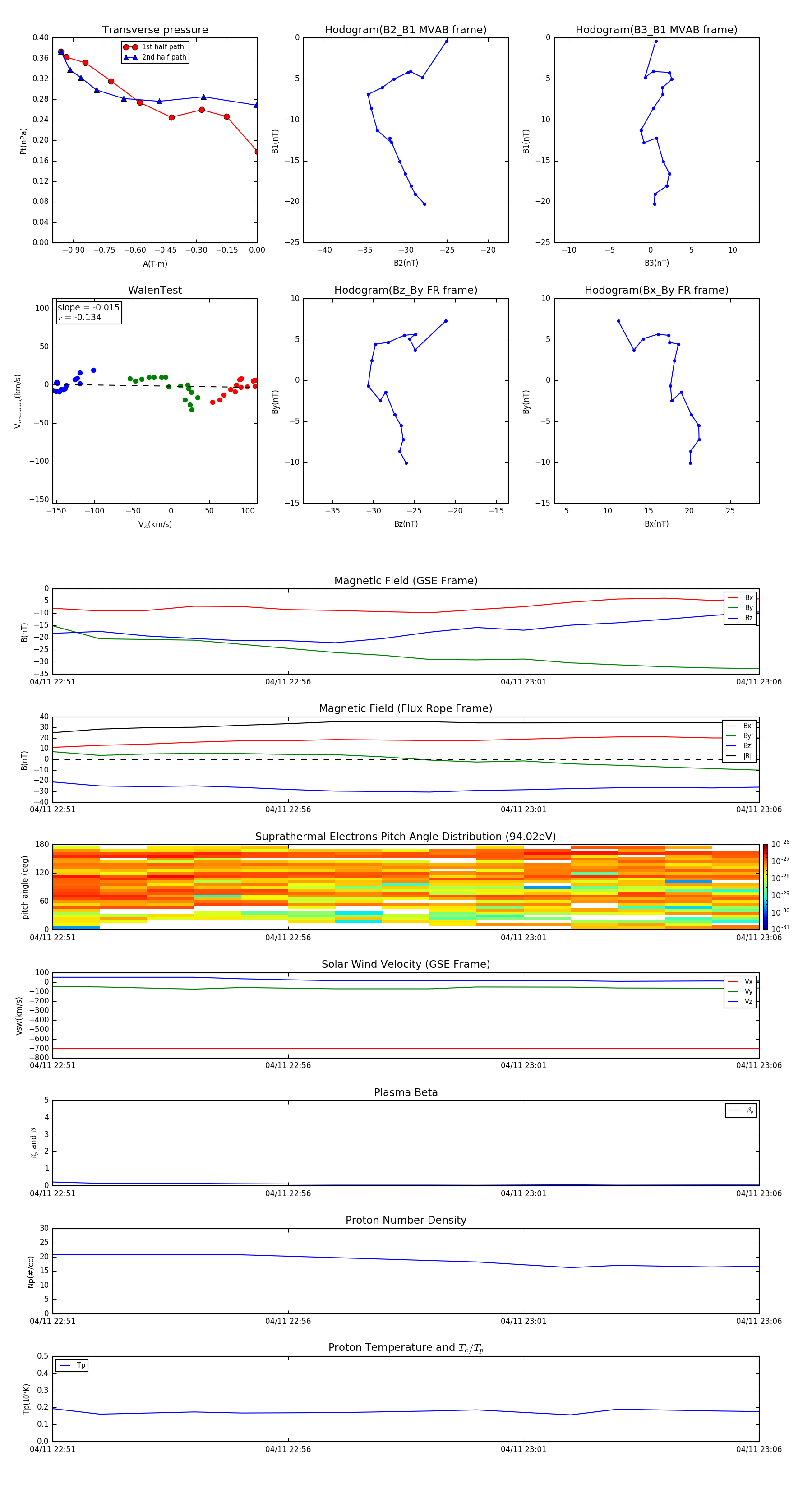Image resolution: width=812 pixels, height=1489 pixels.
Task: Click the red Vx line in solar wind plot
Action: [x=406, y=1048]
